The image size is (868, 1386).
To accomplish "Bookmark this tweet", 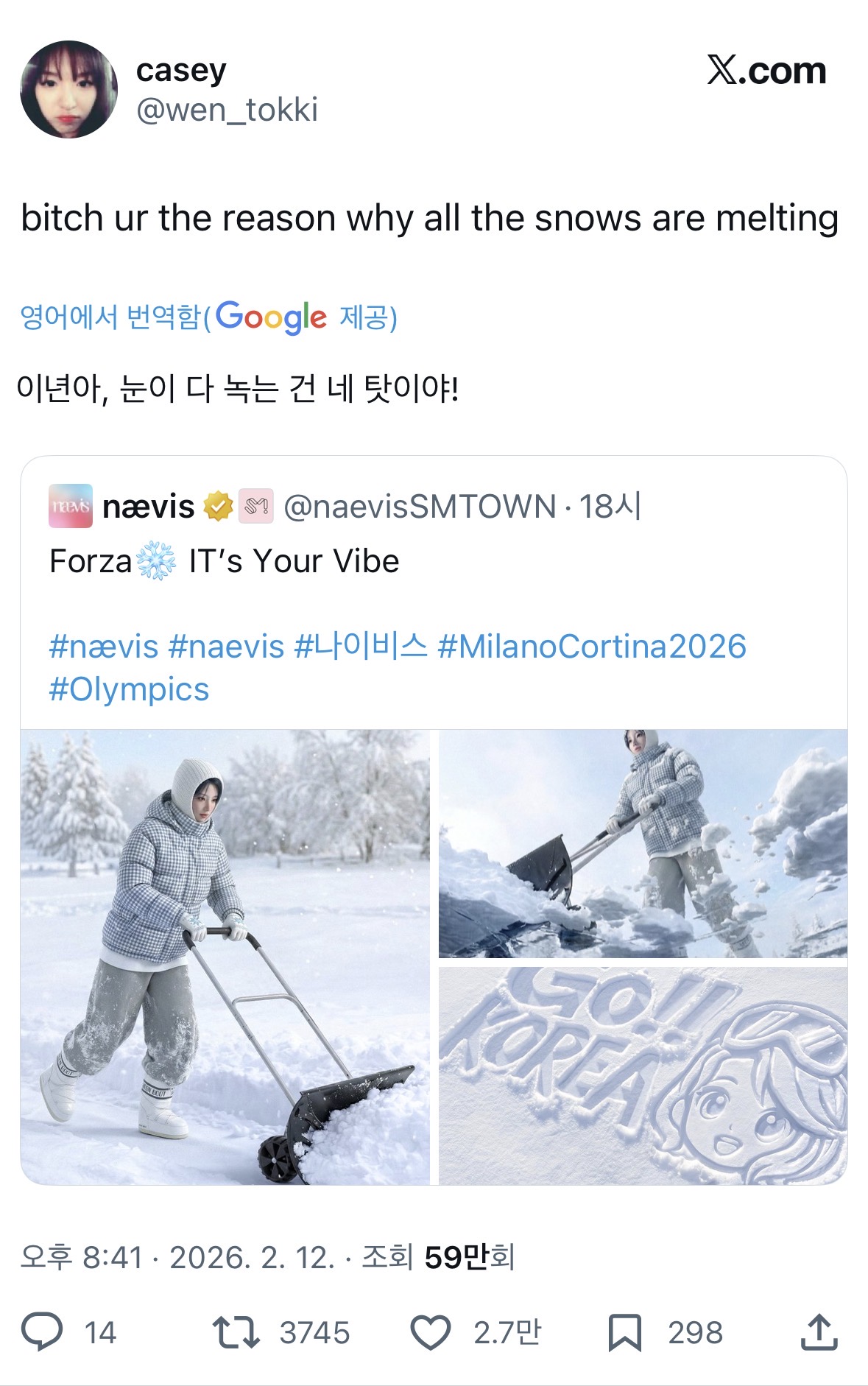I will (624, 1332).
